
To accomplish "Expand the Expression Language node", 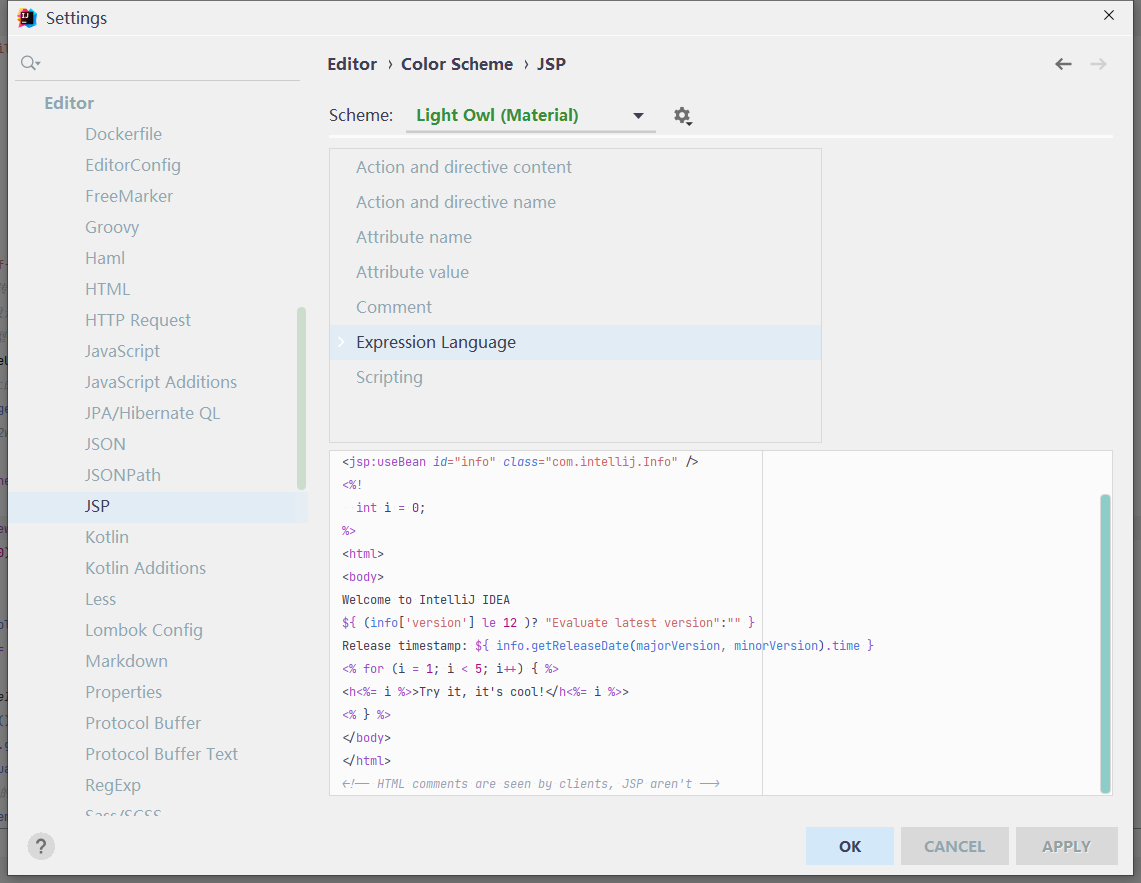I will pyautogui.click(x=341, y=342).
